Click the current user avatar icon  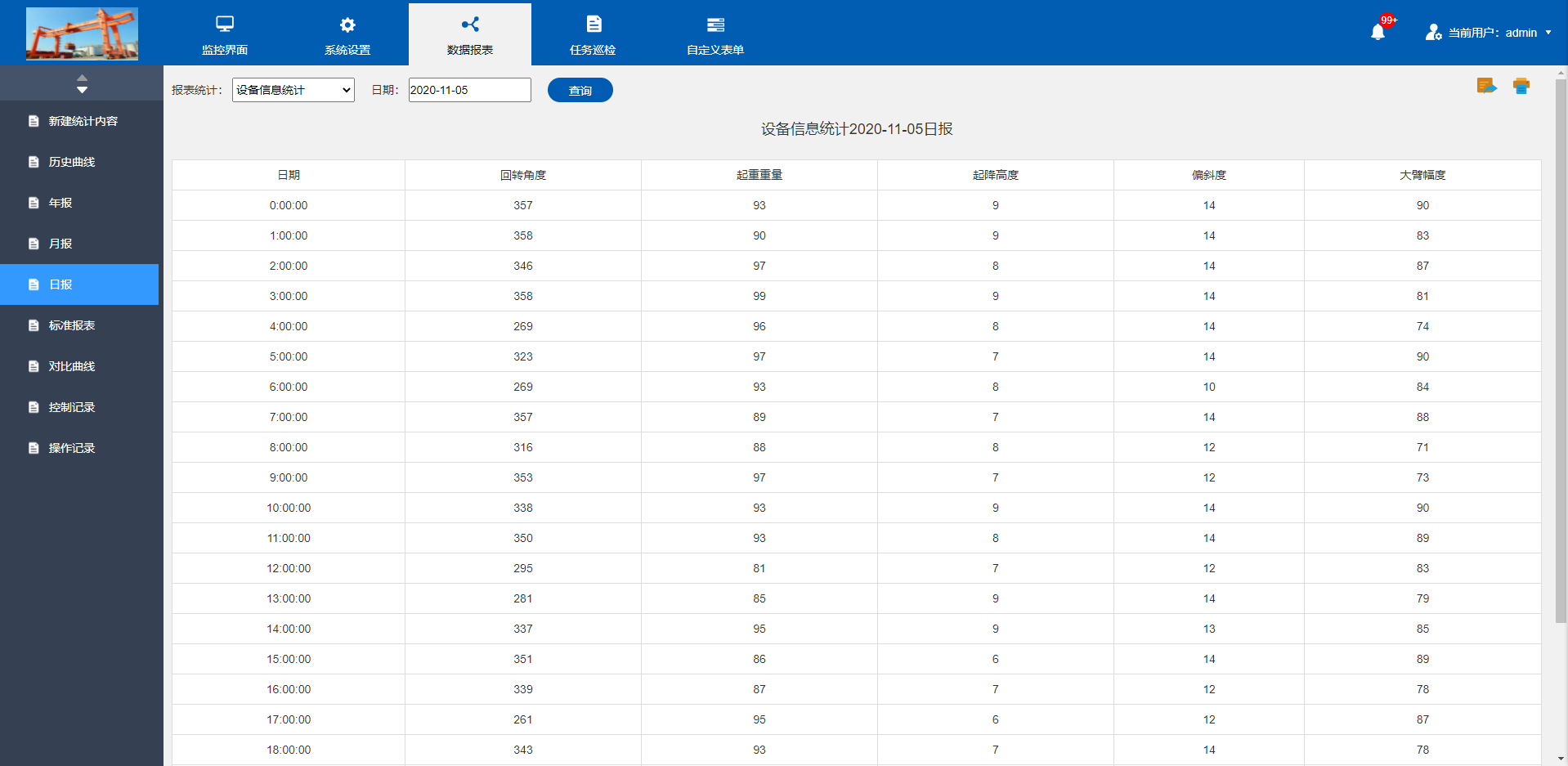click(x=1433, y=33)
